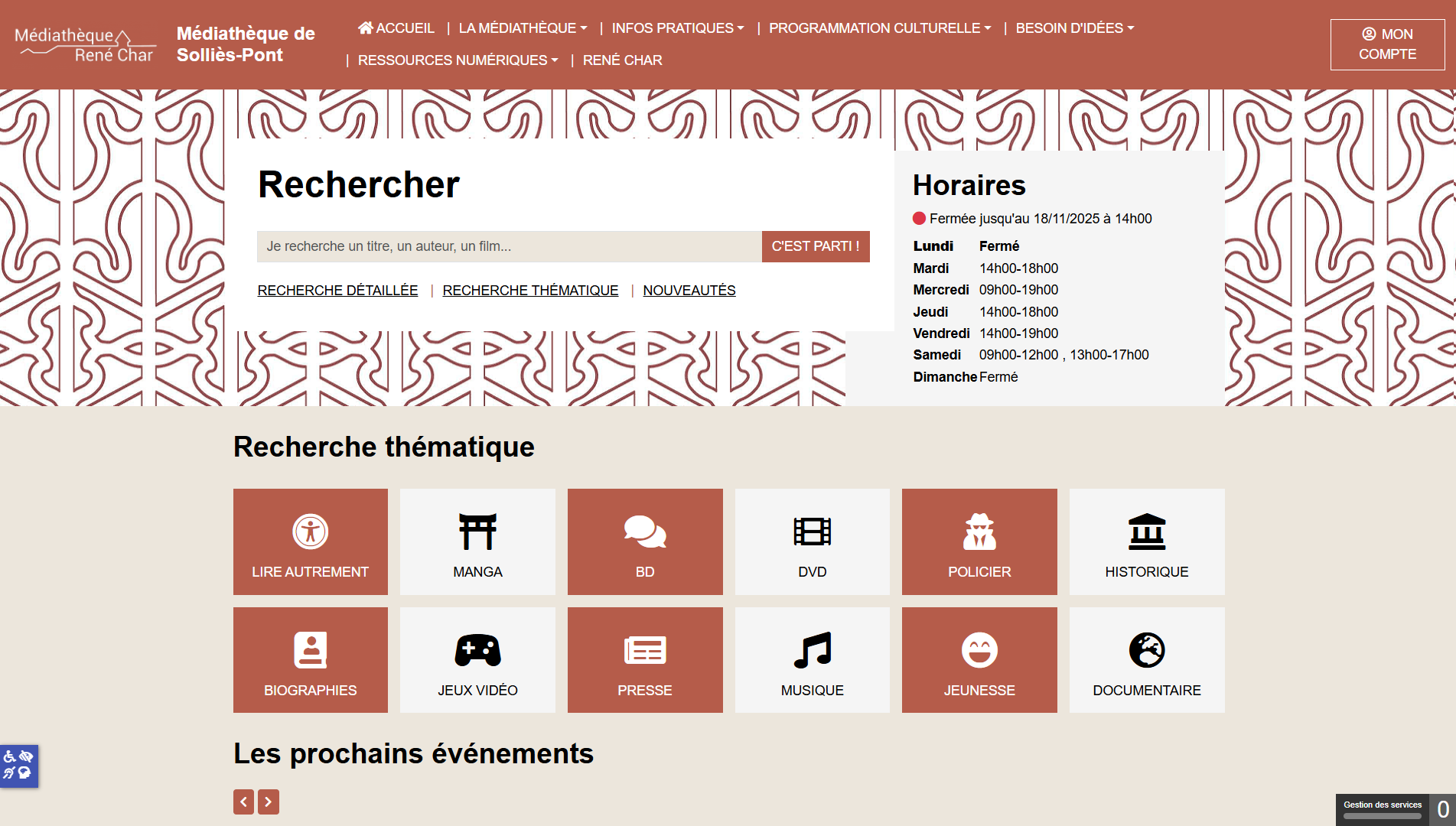Select the Musique note tile
The image size is (1456, 826).
pyautogui.click(x=812, y=660)
